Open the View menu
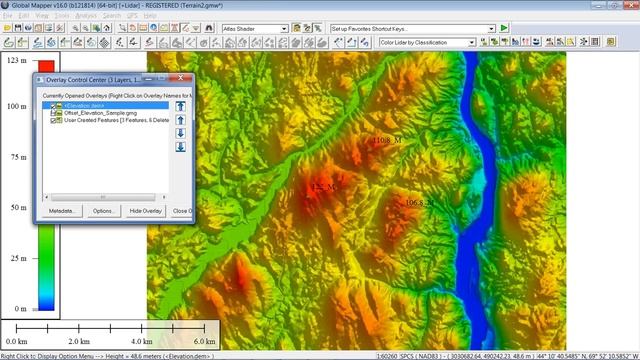Image resolution: width=640 pixels, height=360 pixels. pos(42,16)
